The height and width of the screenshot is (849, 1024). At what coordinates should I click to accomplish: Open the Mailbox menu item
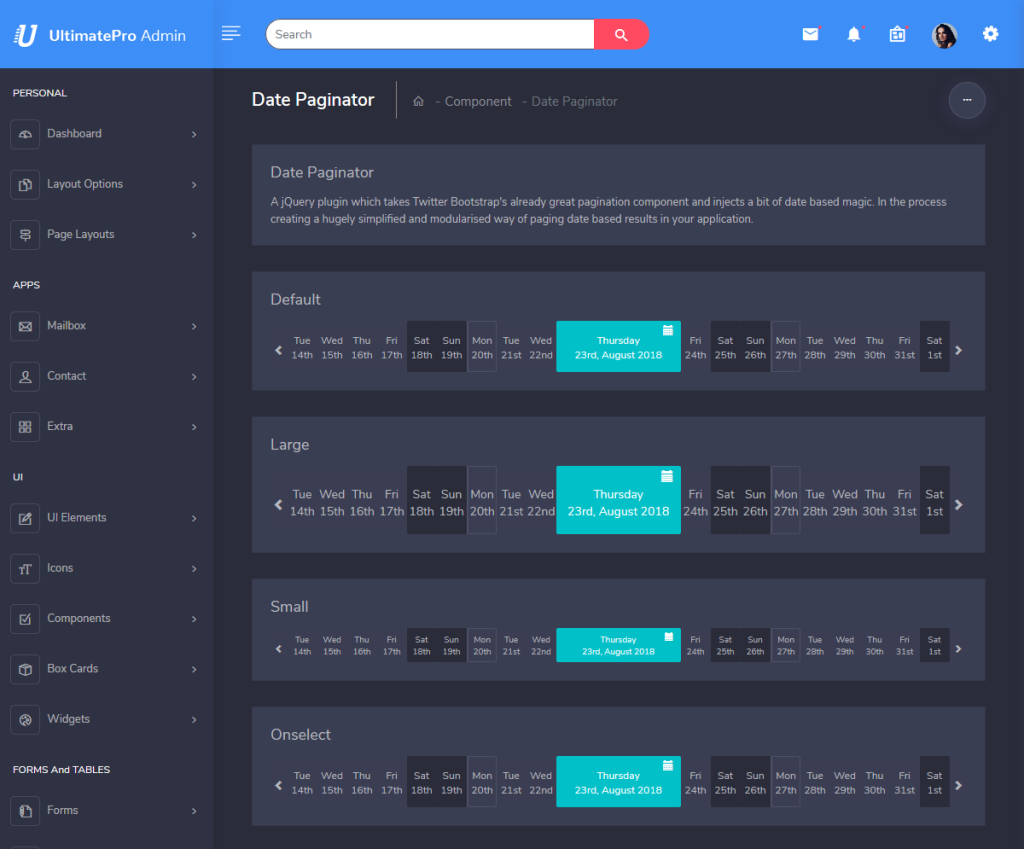[104, 326]
